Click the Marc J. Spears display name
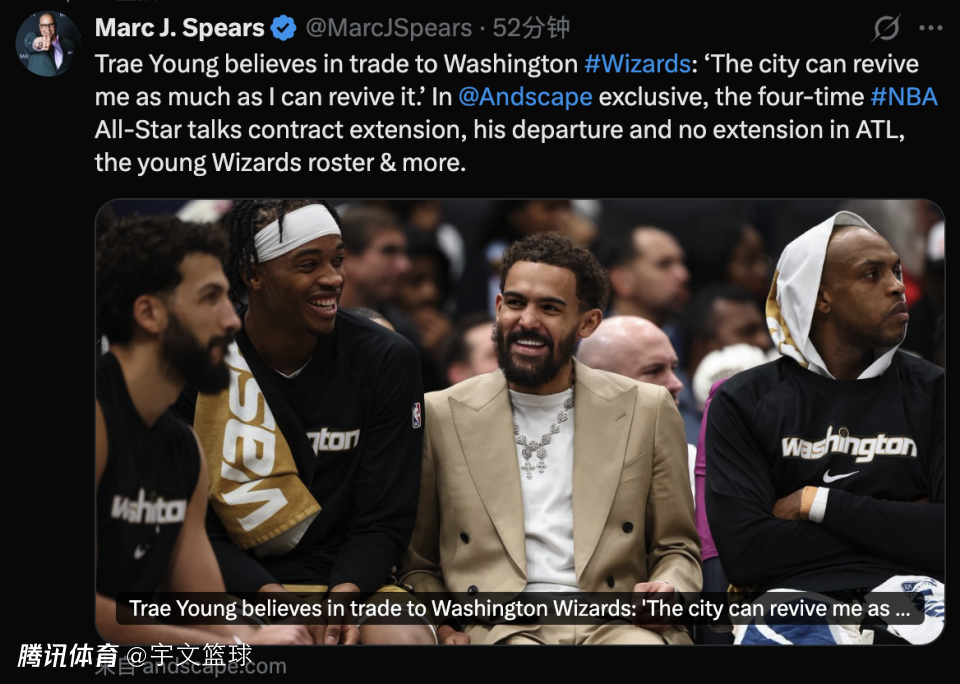 click(179, 28)
